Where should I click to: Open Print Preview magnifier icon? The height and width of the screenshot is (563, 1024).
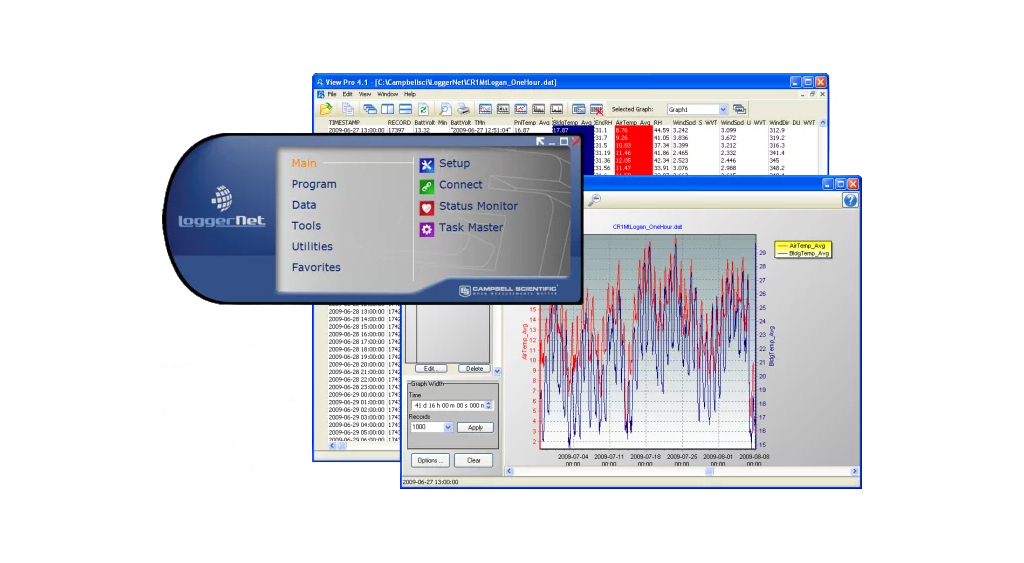pyautogui.click(x=445, y=109)
